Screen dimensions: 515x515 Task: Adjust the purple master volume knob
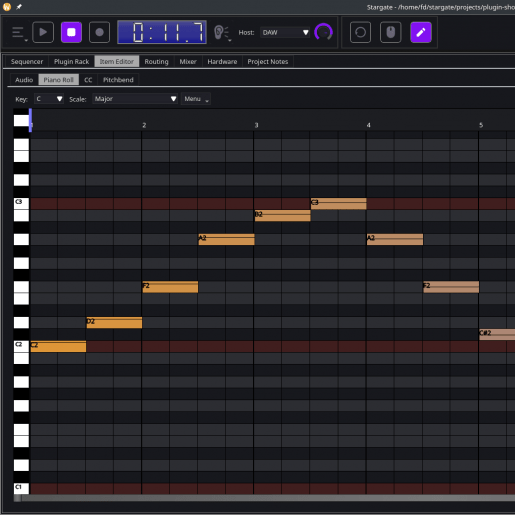323,32
